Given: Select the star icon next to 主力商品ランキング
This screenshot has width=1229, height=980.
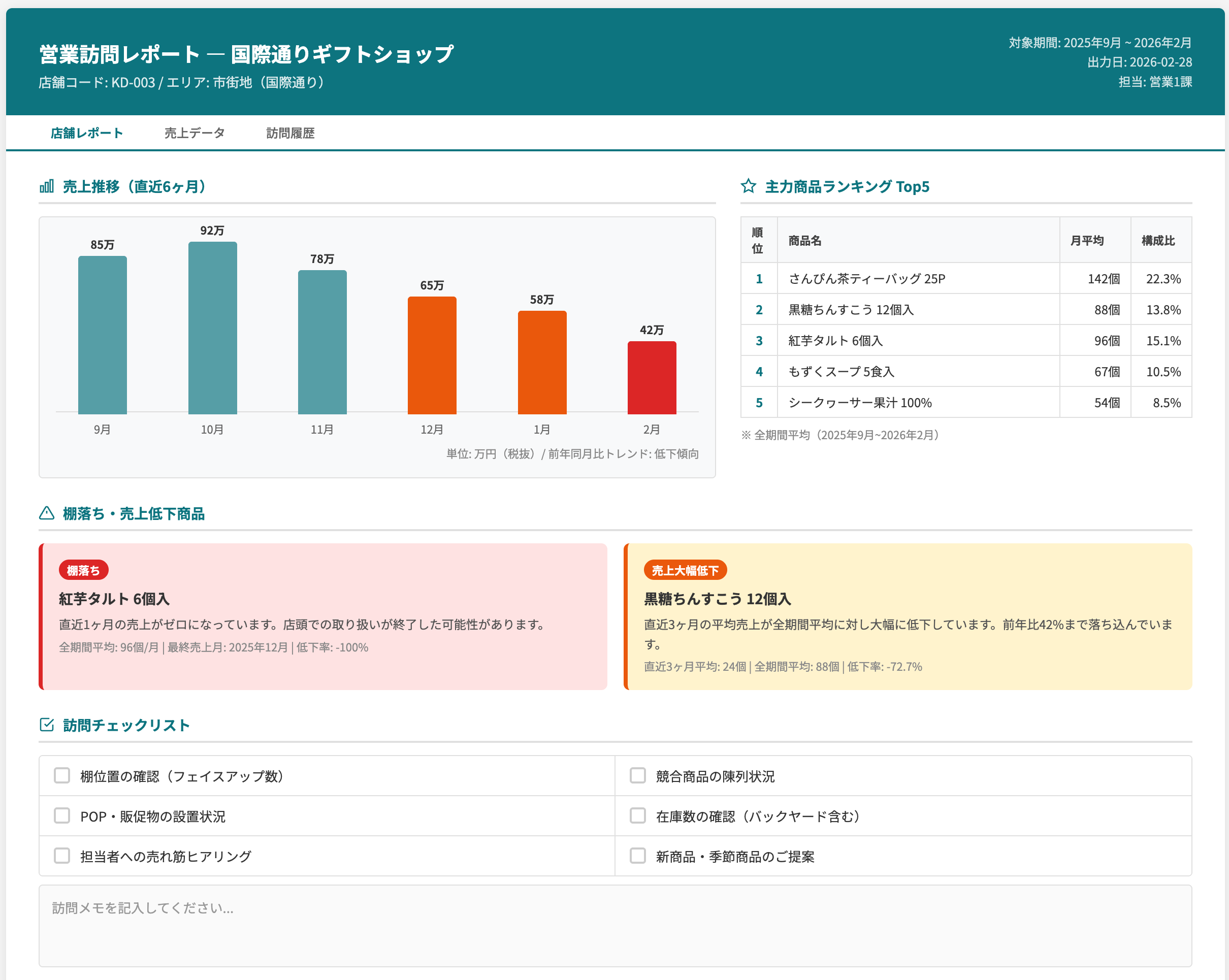Looking at the screenshot, I should [749, 186].
